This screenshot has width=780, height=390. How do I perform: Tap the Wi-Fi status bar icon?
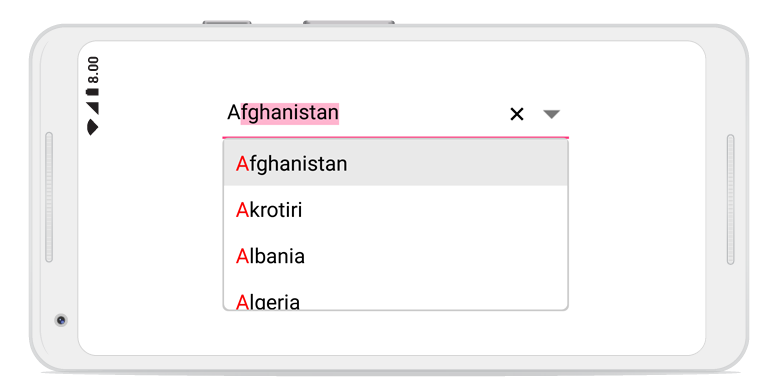(x=93, y=127)
